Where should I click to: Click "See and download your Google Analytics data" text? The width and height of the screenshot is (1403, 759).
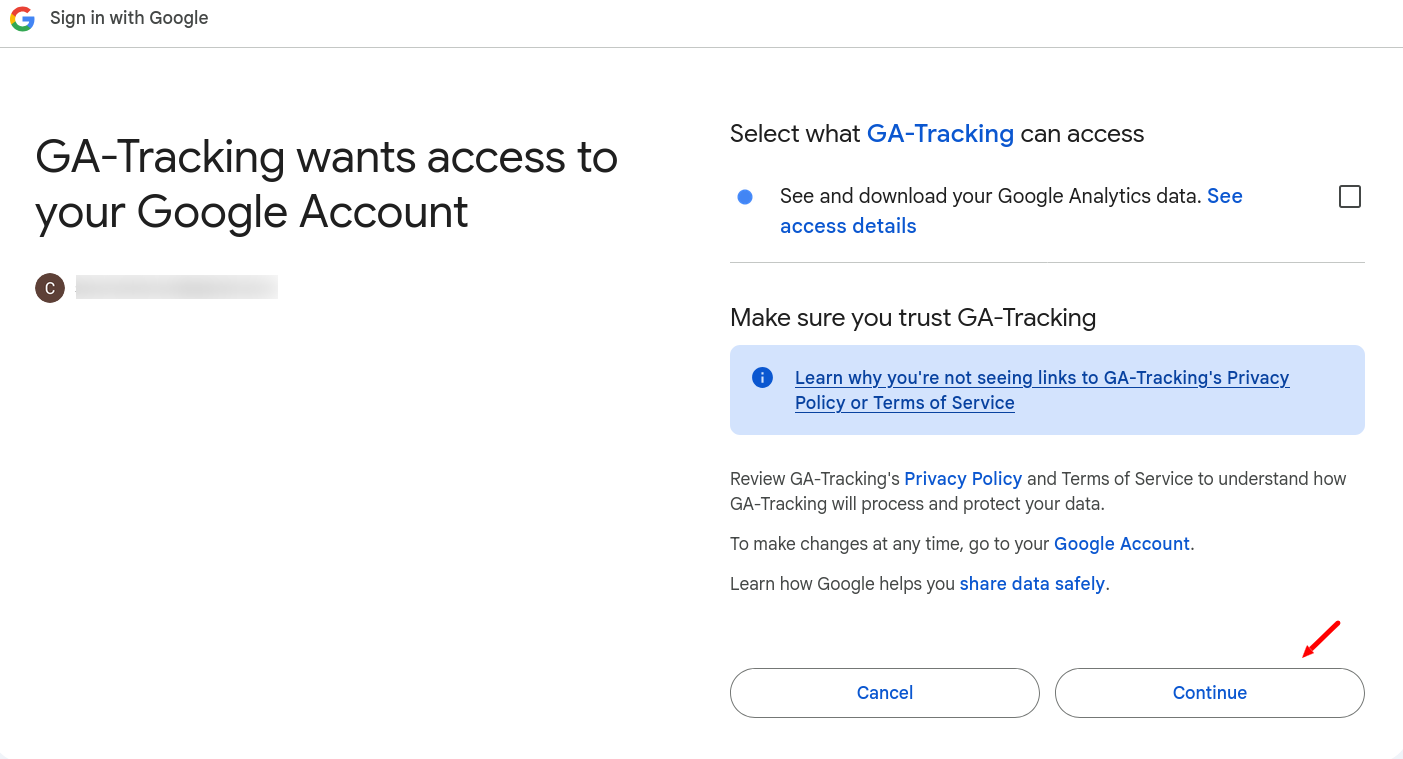tap(990, 197)
